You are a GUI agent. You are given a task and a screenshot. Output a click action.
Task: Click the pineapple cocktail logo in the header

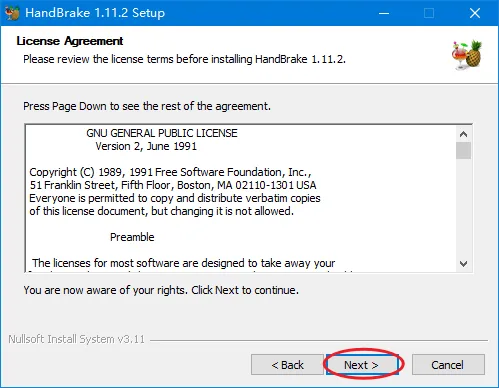(467, 55)
